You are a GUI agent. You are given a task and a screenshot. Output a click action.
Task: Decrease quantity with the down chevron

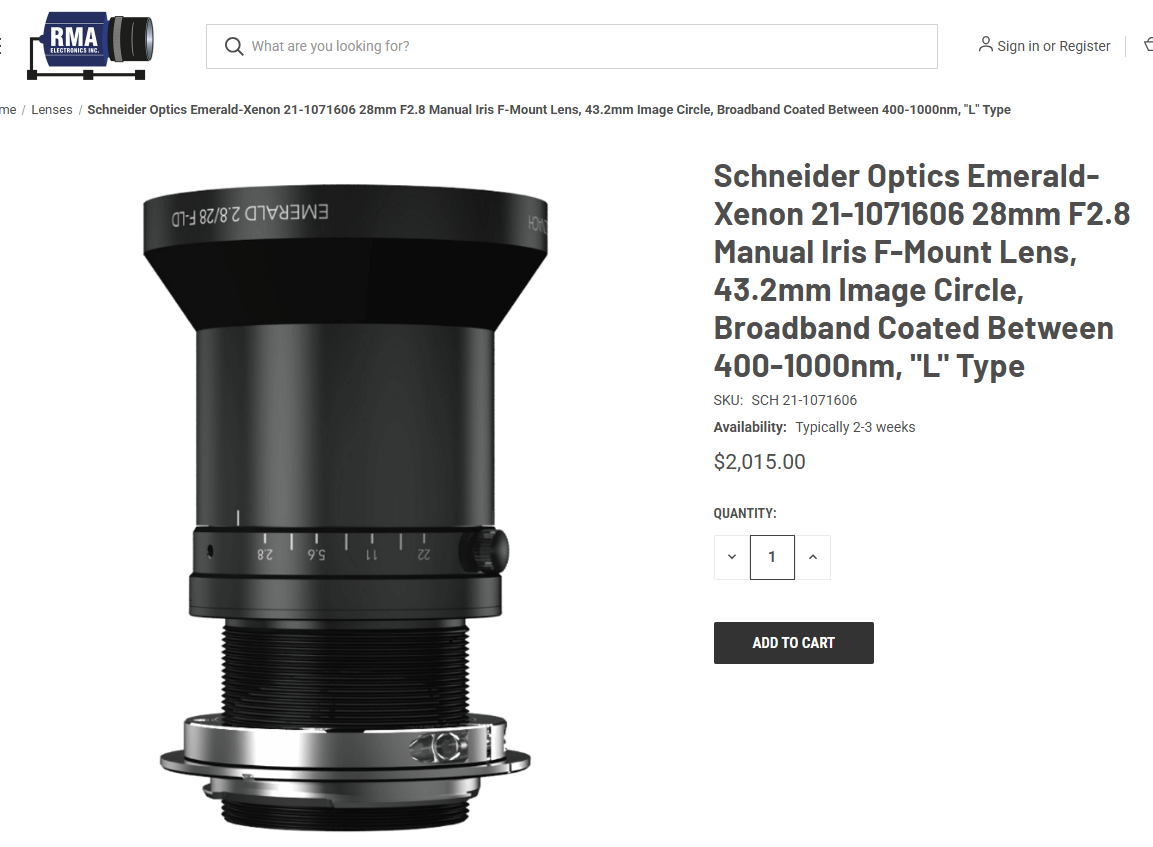tap(732, 557)
